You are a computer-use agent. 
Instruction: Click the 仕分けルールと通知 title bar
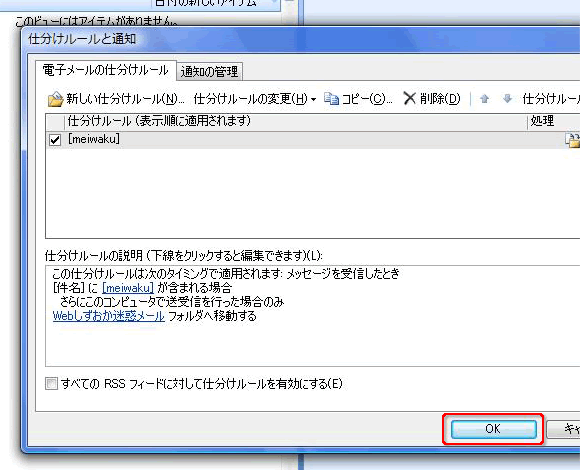(300, 39)
